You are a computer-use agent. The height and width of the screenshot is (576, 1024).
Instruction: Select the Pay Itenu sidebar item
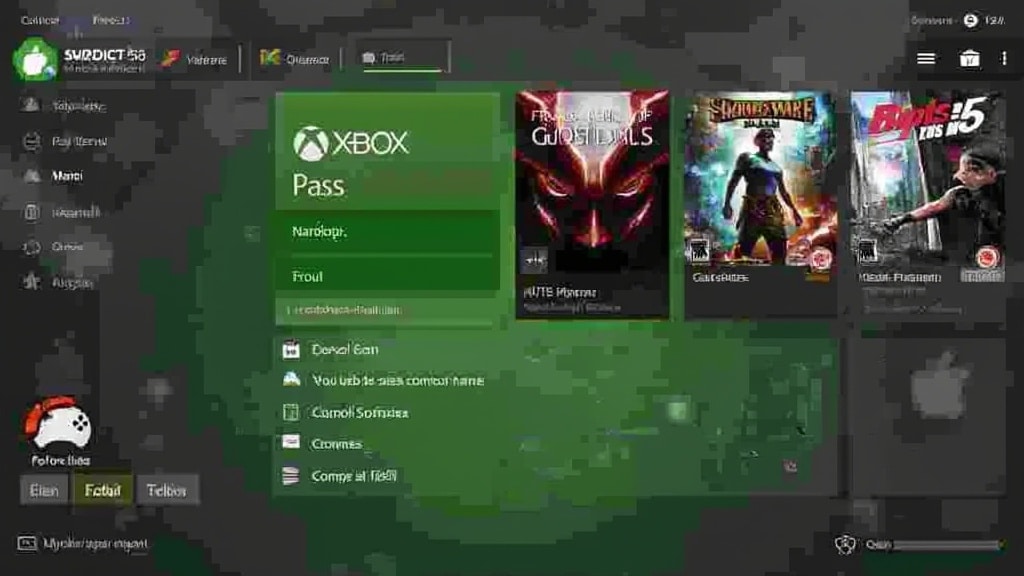coord(65,141)
